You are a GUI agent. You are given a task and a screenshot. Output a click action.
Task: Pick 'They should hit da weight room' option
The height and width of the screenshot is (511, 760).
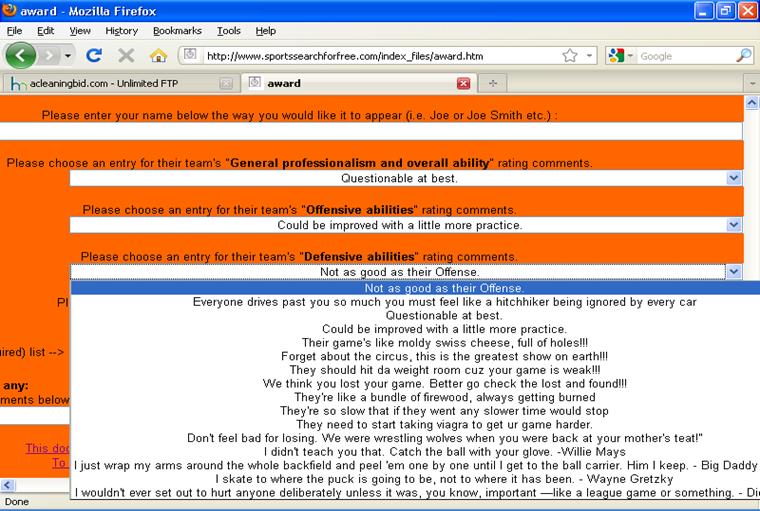[x=415, y=370]
